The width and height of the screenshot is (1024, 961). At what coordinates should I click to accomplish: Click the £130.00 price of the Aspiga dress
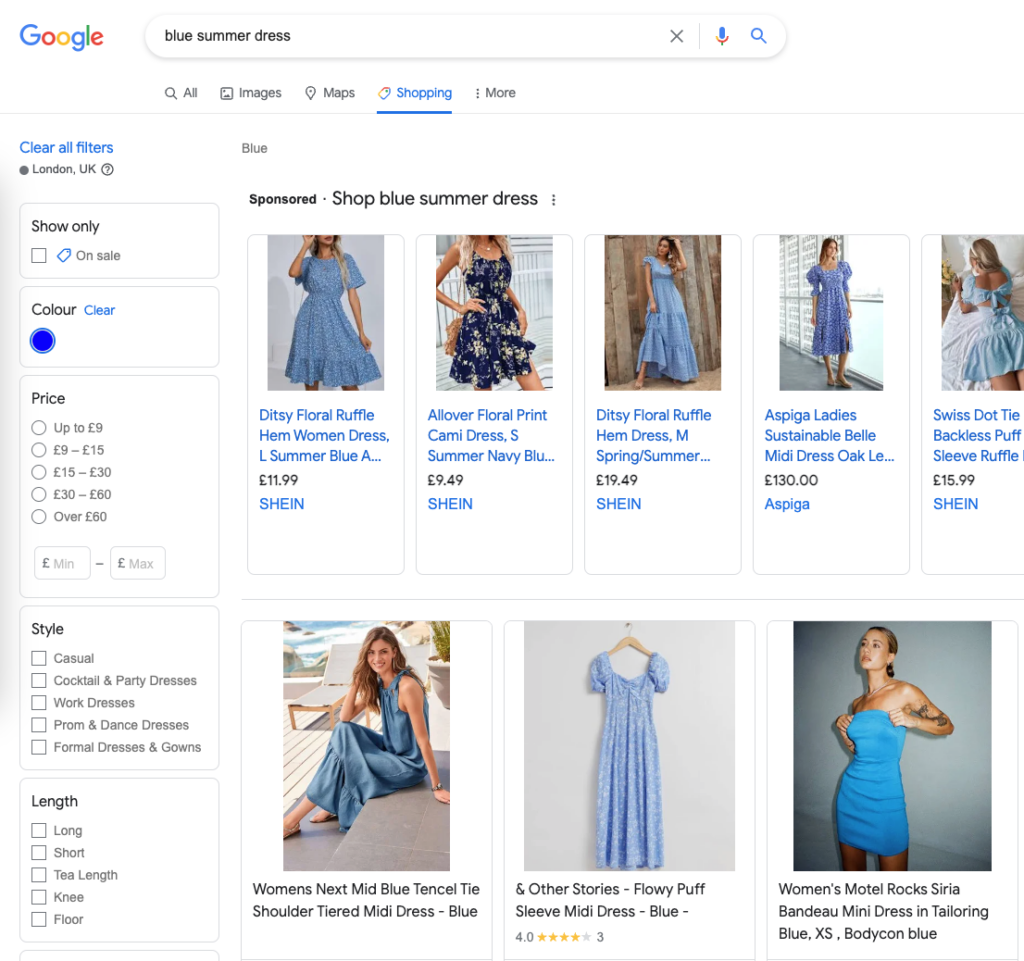point(791,480)
